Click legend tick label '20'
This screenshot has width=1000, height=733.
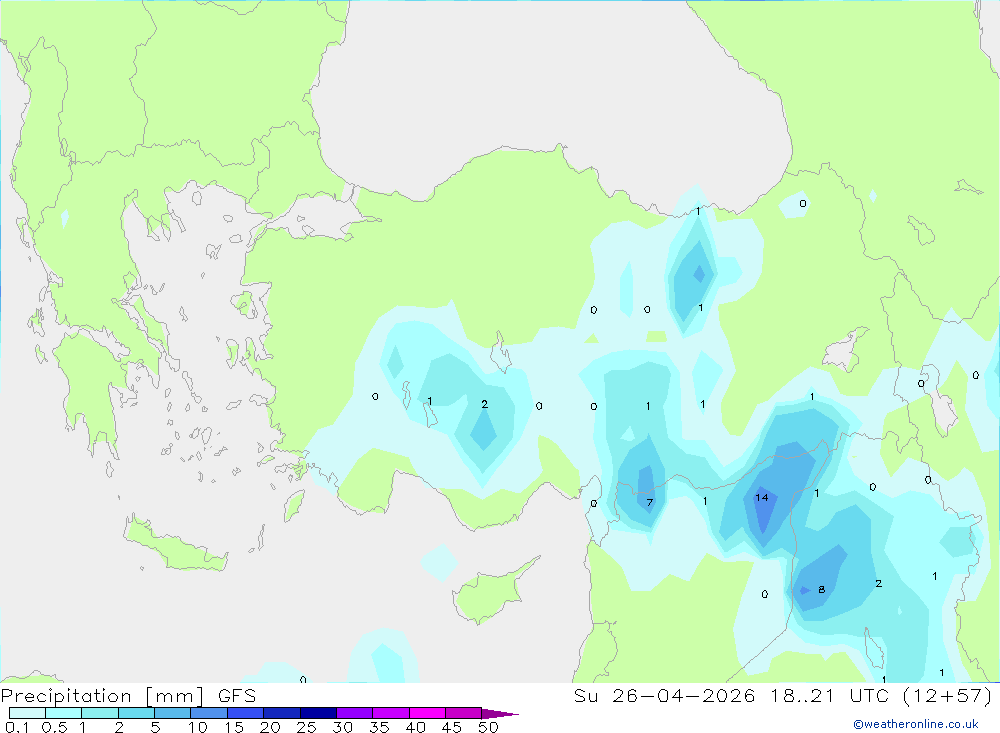(x=270, y=727)
